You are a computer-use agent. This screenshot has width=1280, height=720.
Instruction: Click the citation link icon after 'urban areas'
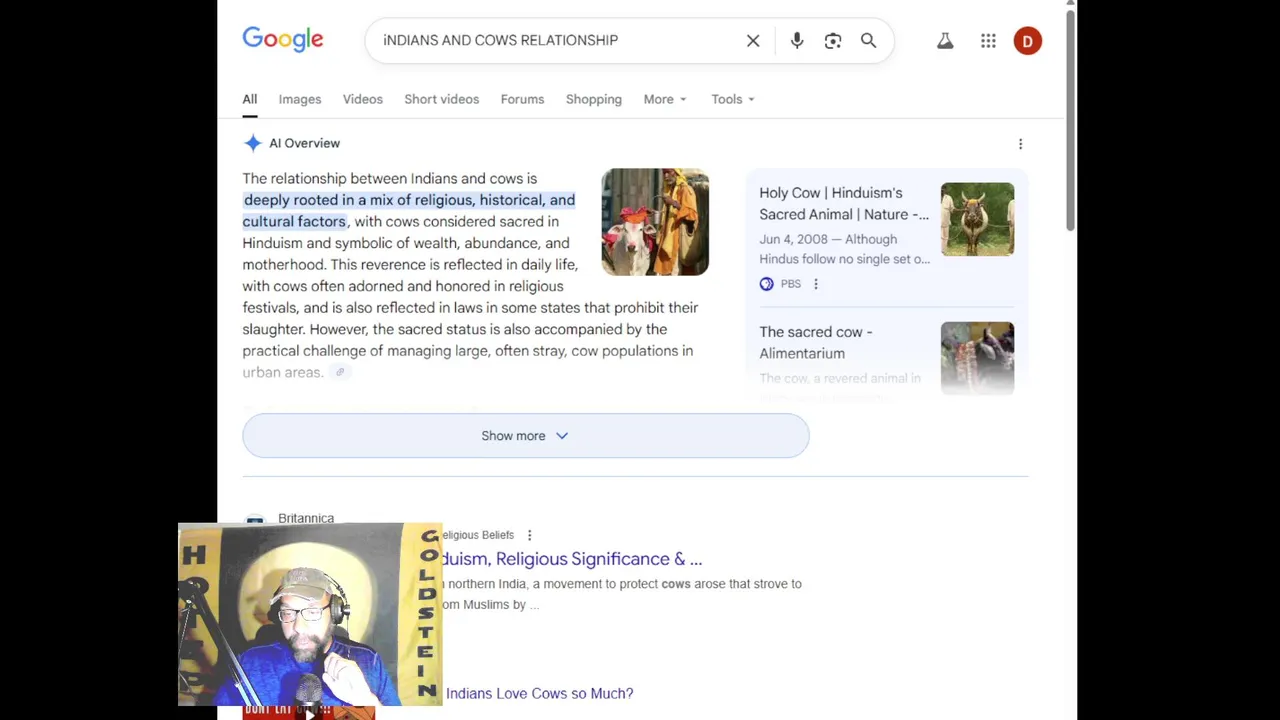coord(340,372)
